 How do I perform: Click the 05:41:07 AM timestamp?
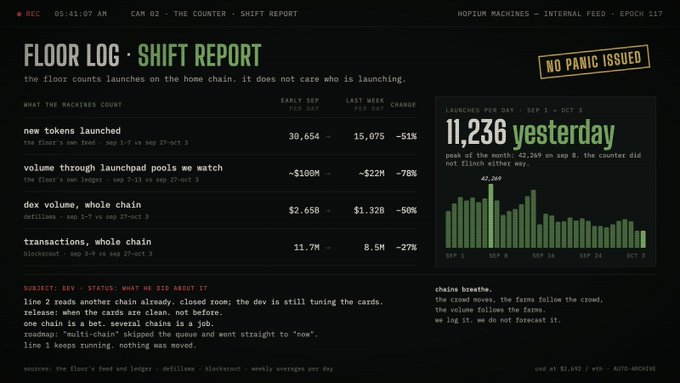point(81,14)
